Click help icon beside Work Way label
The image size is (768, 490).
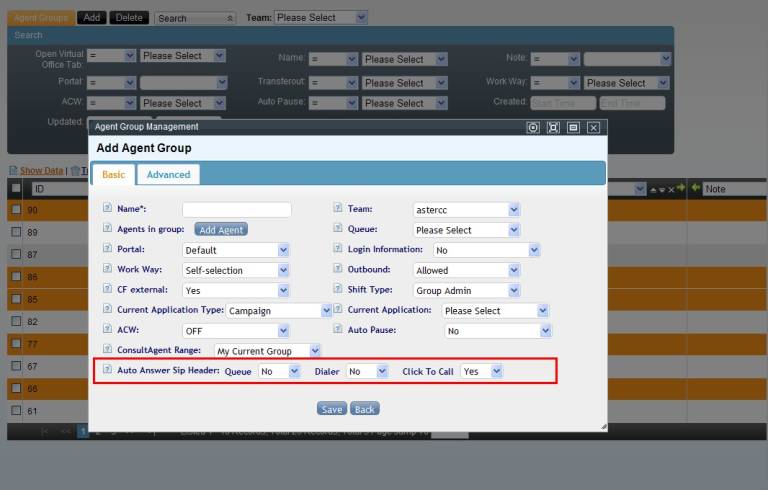click(107, 269)
